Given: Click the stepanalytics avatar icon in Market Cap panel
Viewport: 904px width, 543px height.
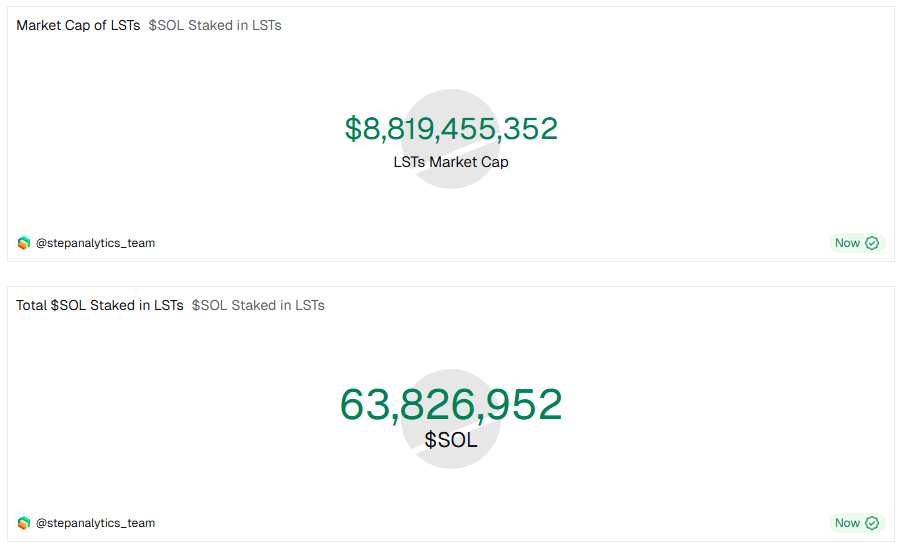Looking at the screenshot, I should [x=24, y=243].
